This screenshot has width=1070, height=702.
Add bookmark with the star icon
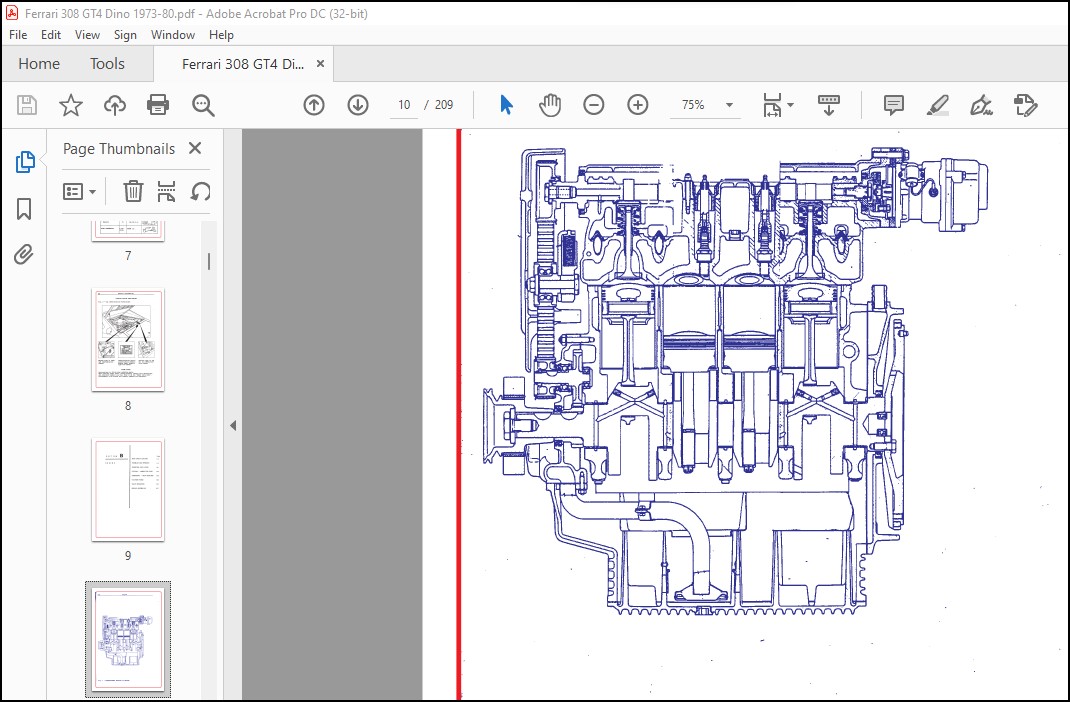71,105
